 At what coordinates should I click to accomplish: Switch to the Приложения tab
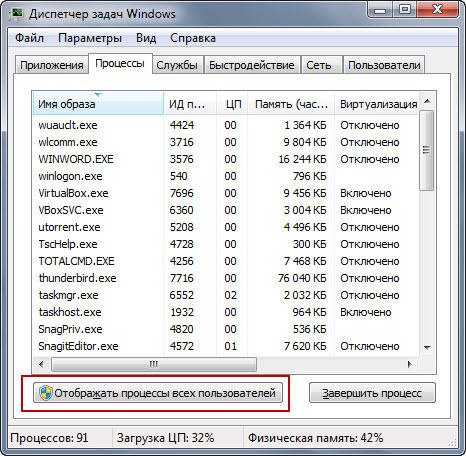point(52,65)
